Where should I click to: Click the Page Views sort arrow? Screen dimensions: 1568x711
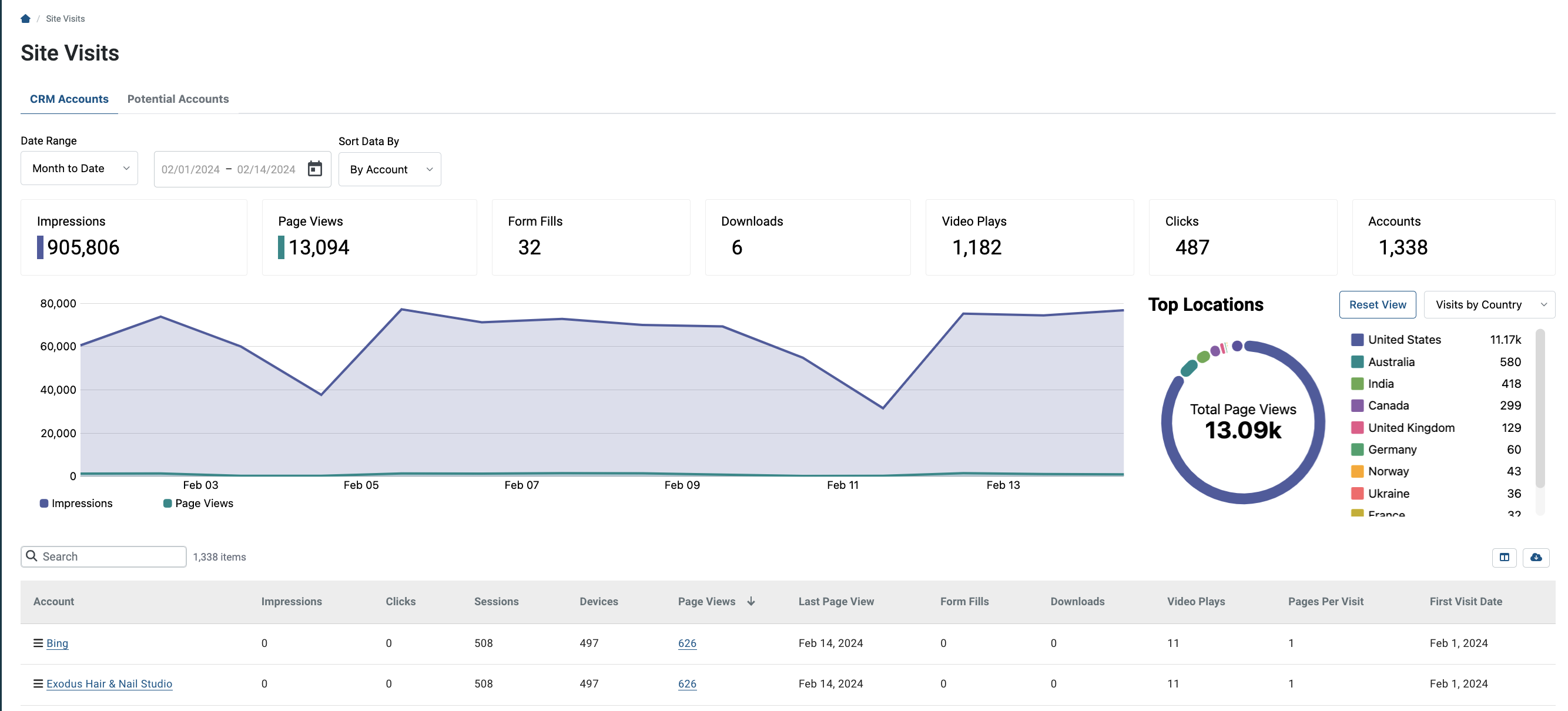click(751, 601)
